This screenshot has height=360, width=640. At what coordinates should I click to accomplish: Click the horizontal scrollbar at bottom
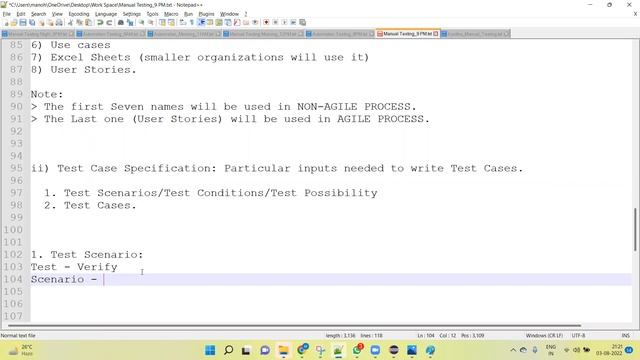[x=294, y=326]
